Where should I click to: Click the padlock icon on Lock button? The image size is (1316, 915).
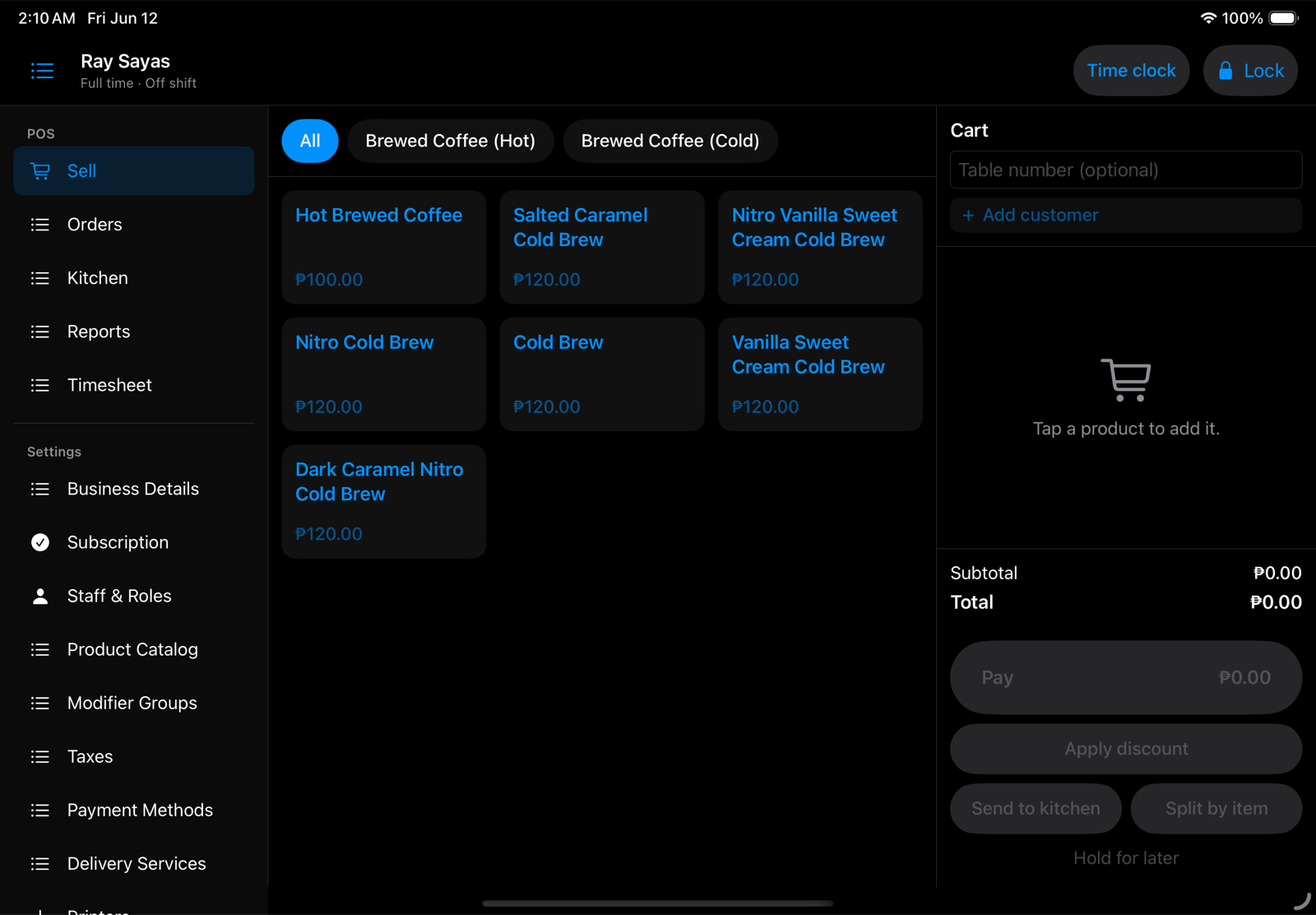pos(1226,70)
